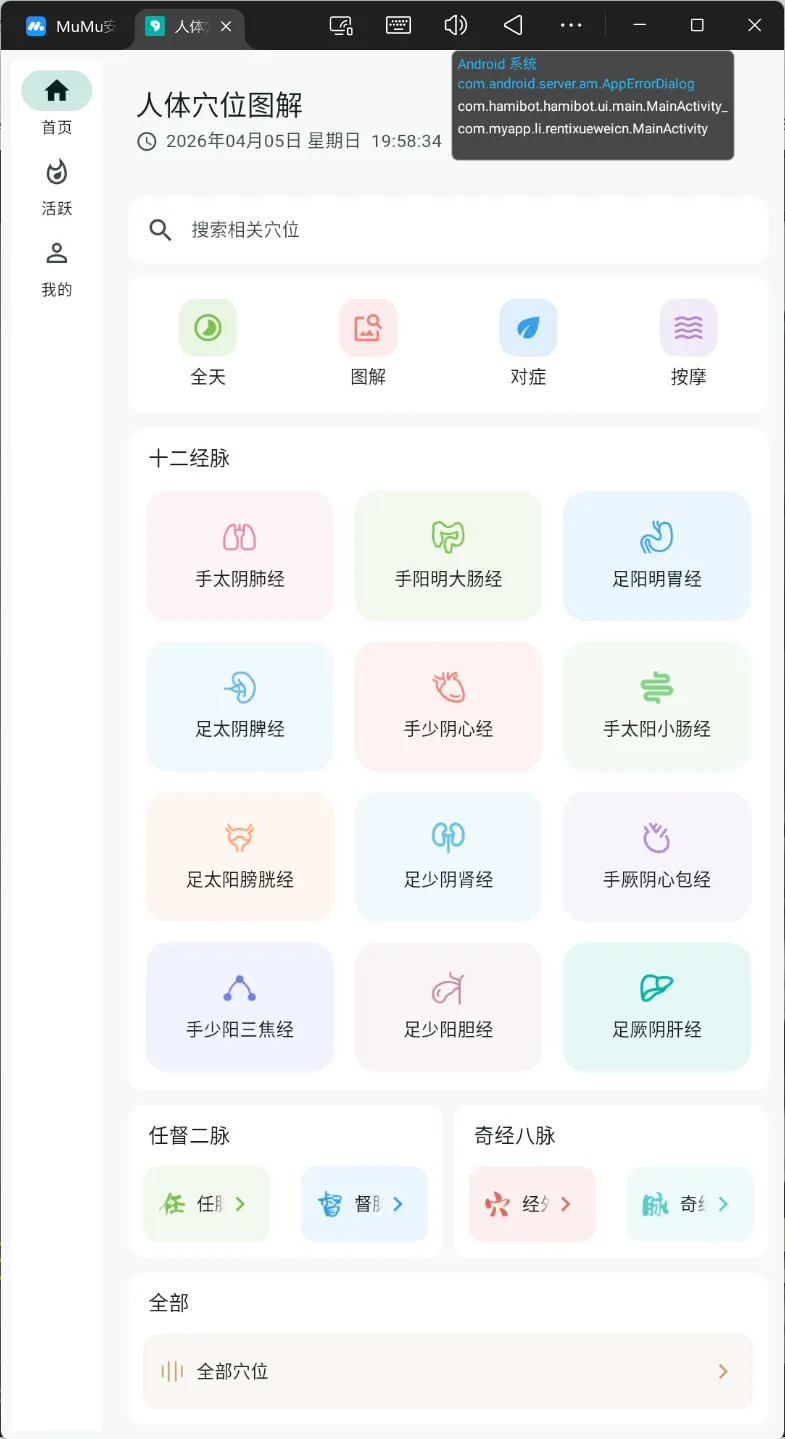This screenshot has width=785, height=1439.
Task: Expand the 全部穴位 row arrow
Action: [723, 1371]
